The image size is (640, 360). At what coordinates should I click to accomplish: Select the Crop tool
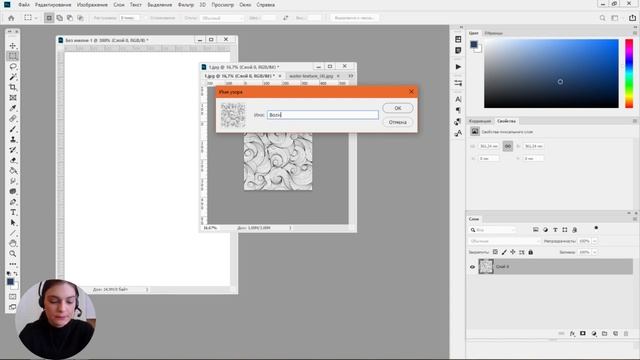click(13, 87)
